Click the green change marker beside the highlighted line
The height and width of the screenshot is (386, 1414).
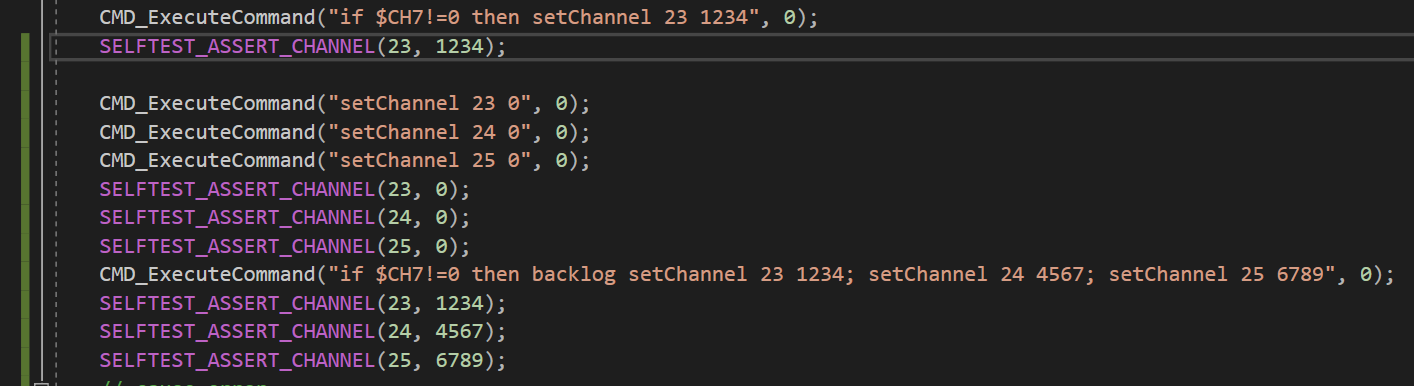(x=24, y=47)
